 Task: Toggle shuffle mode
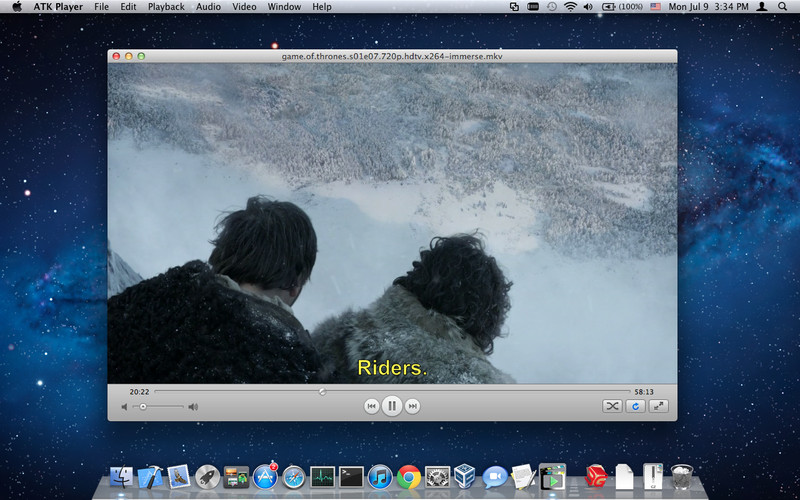[x=612, y=406]
